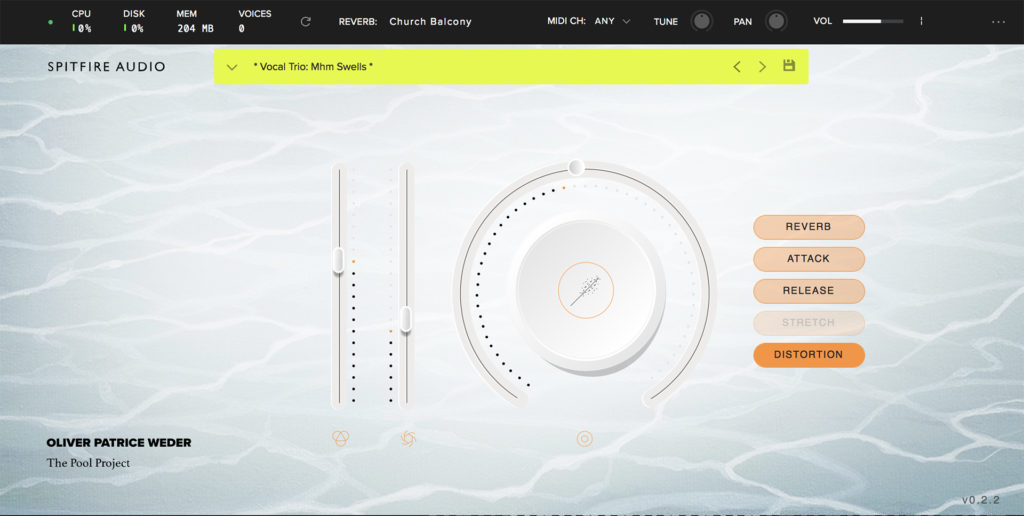Viewport: 1024px width, 516px height.
Task: Save the preset with the floppy disk icon
Action: (789, 66)
